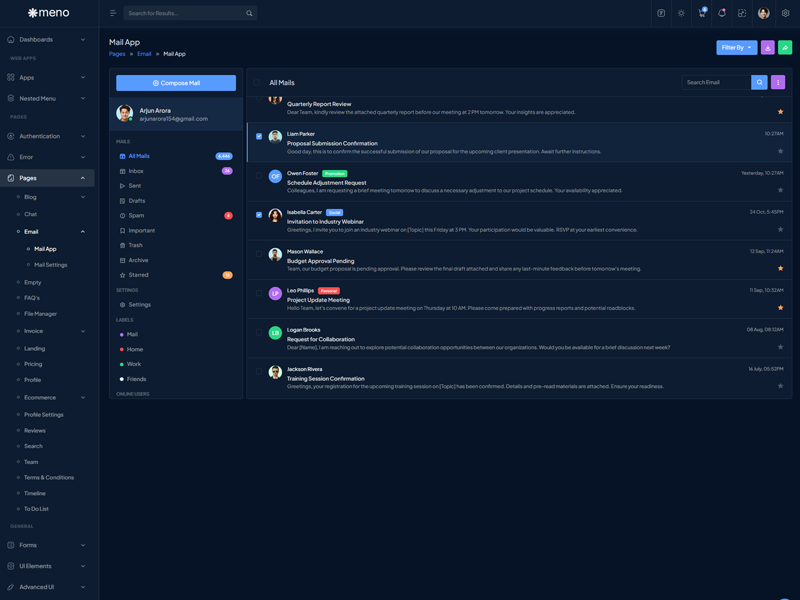Click the purple download button
This screenshot has height=600, width=800.
point(768,47)
